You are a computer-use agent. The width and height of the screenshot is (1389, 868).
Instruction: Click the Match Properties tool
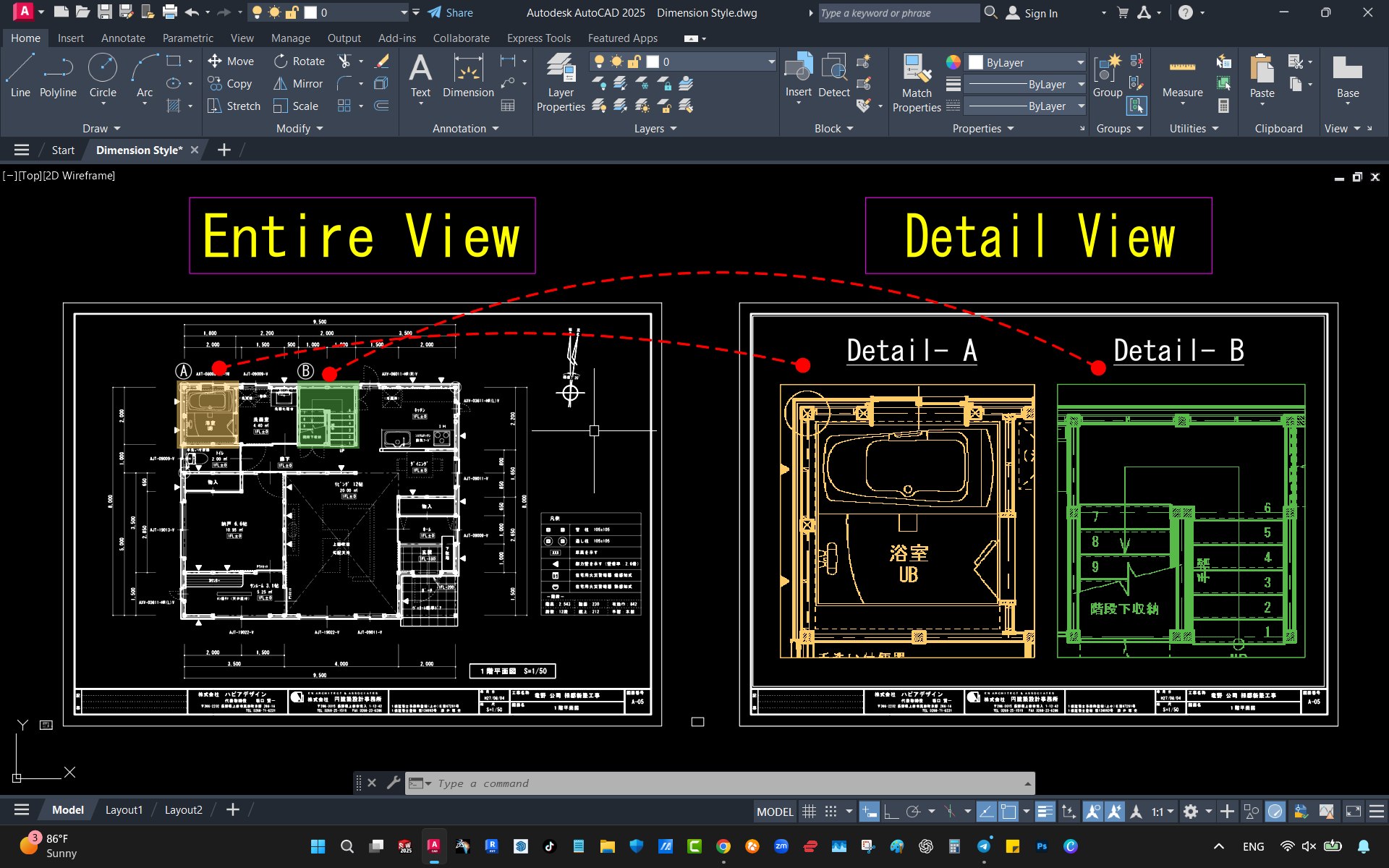(917, 83)
